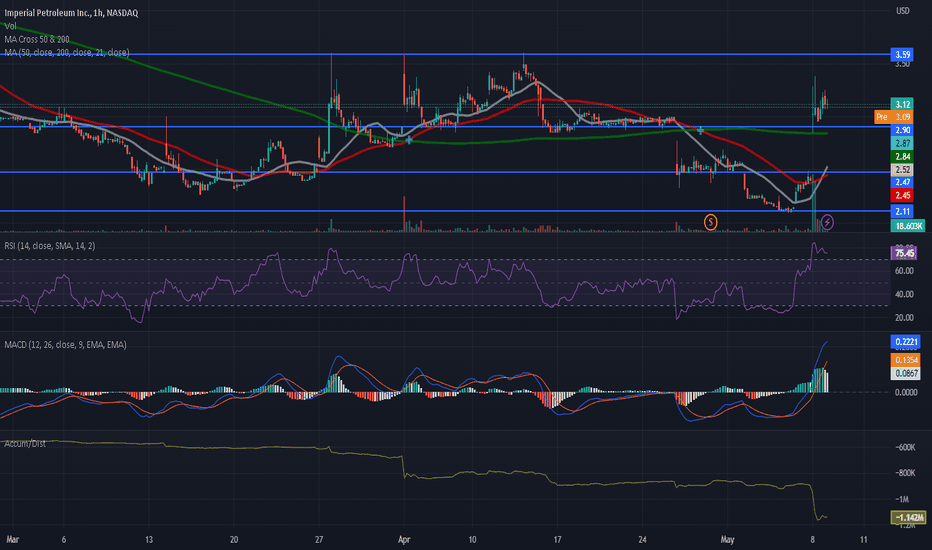The image size is (932, 550).
Task: Click the 0.0867 histogram value label
Action: click(905, 373)
